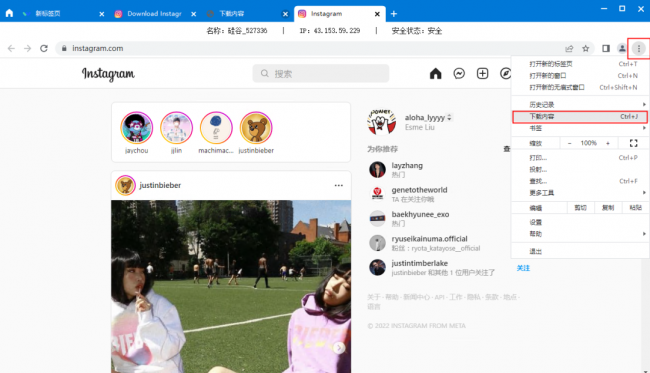Click the share icon in the address bar
This screenshot has width=650, height=373.
pos(569,48)
